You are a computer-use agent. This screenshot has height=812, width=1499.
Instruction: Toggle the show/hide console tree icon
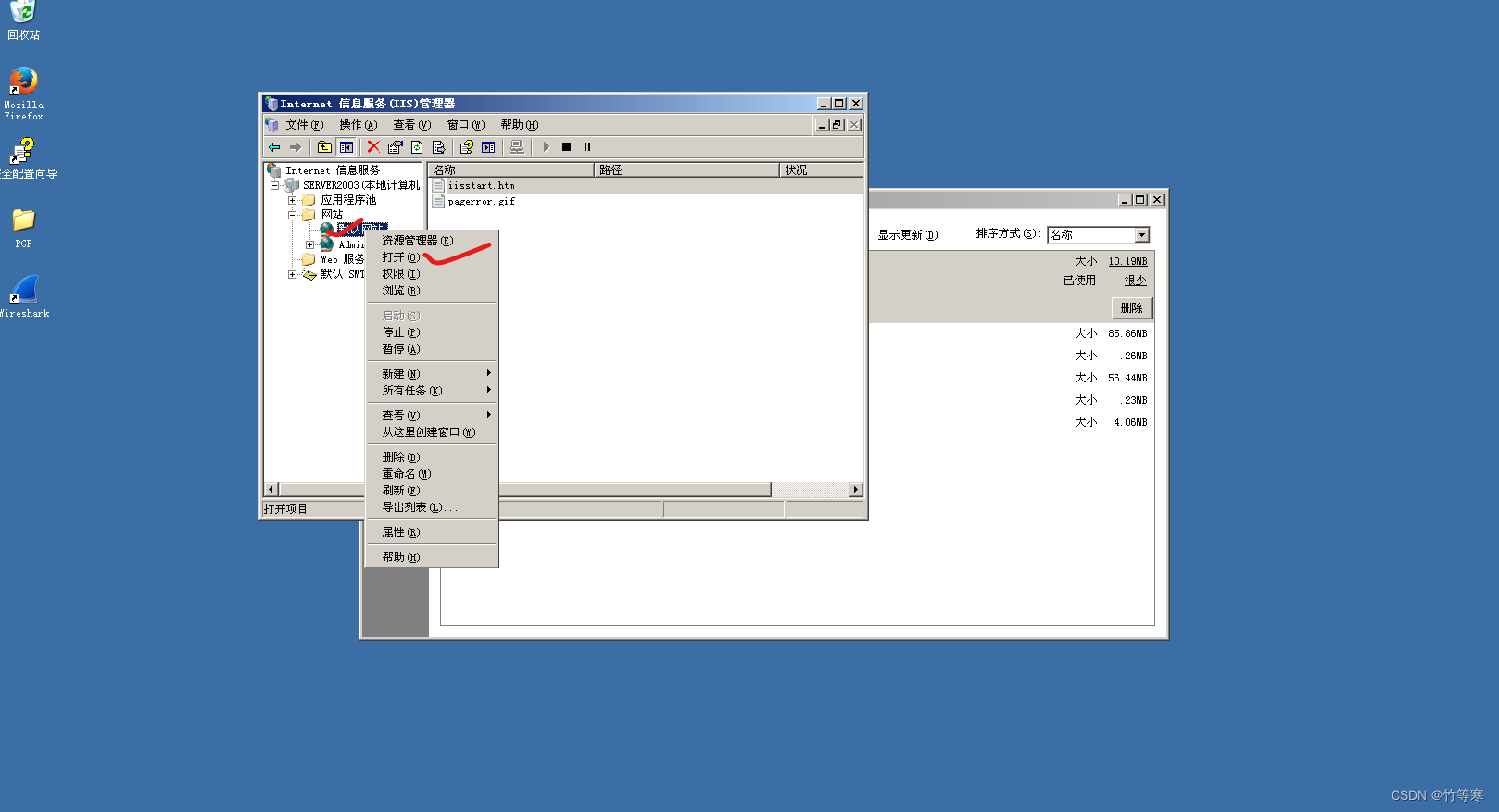tap(346, 147)
